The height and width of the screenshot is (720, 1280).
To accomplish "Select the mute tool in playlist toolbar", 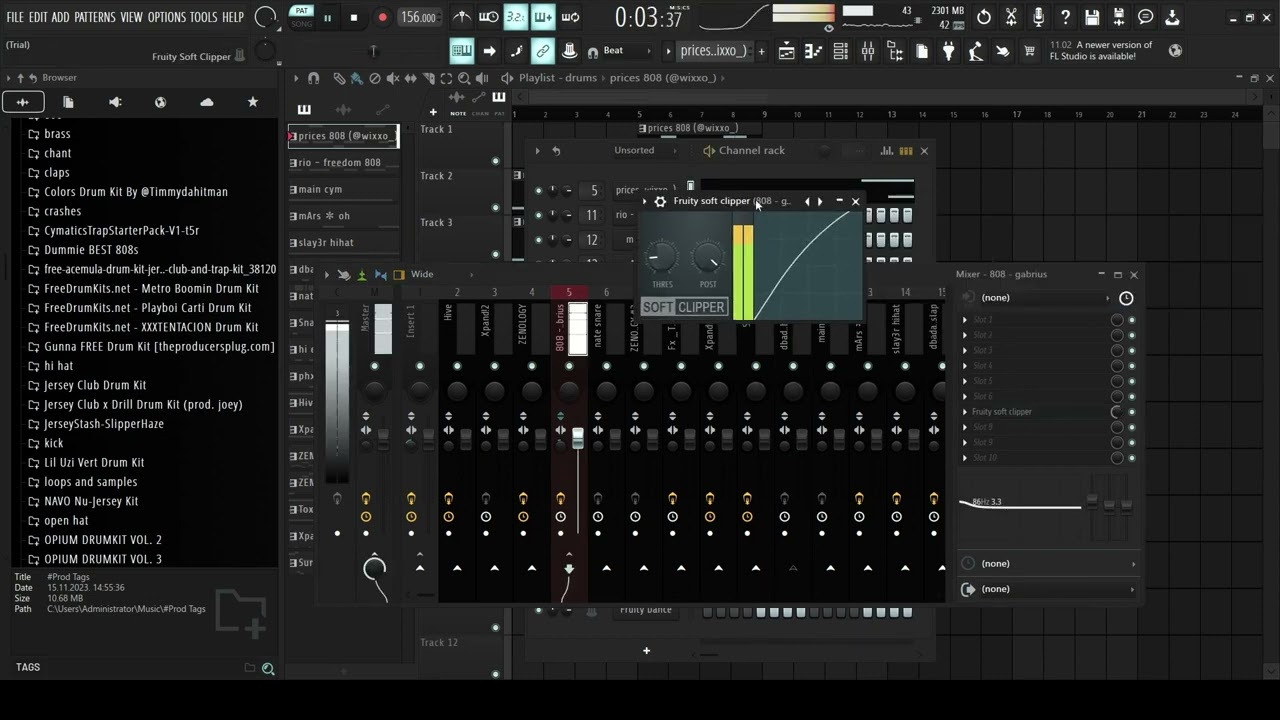I will pyautogui.click(x=393, y=78).
